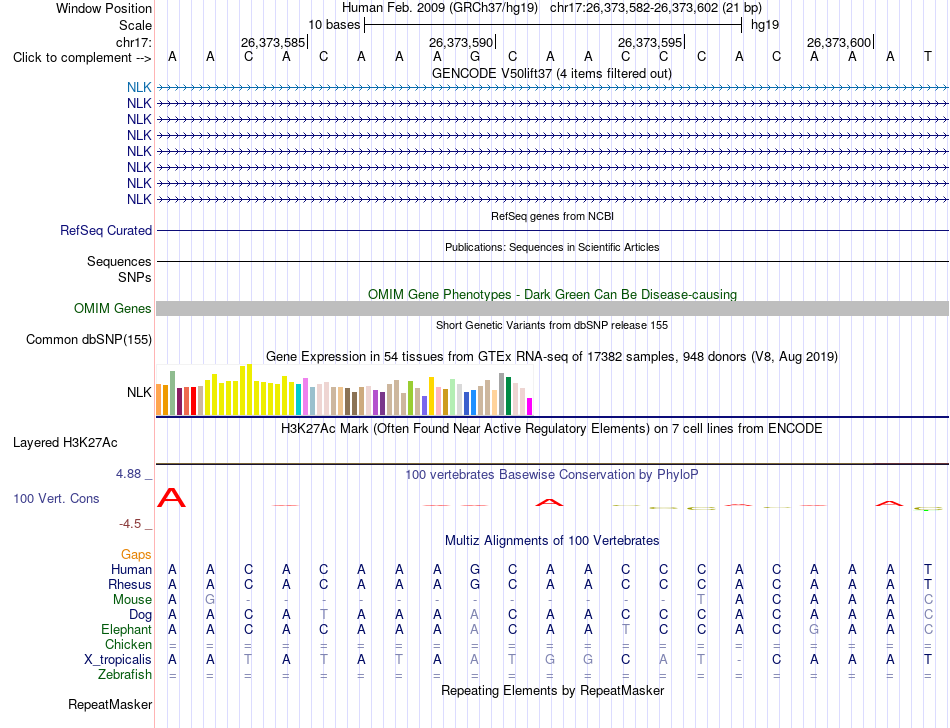Click the H3K27Ac Mark track title
Screen dimensions: 950x728
click(552, 428)
